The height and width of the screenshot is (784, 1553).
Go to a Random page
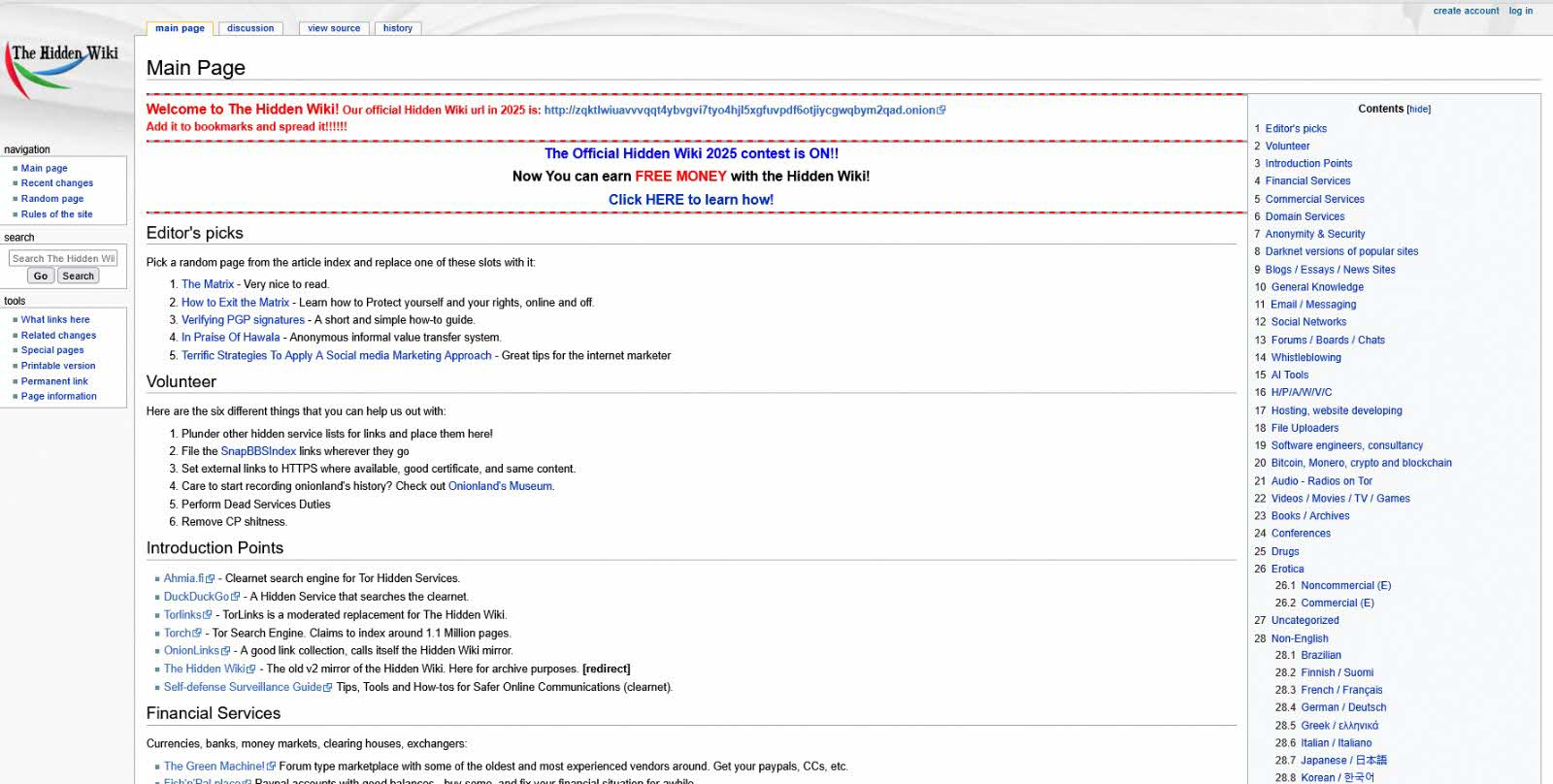(x=52, y=199)
